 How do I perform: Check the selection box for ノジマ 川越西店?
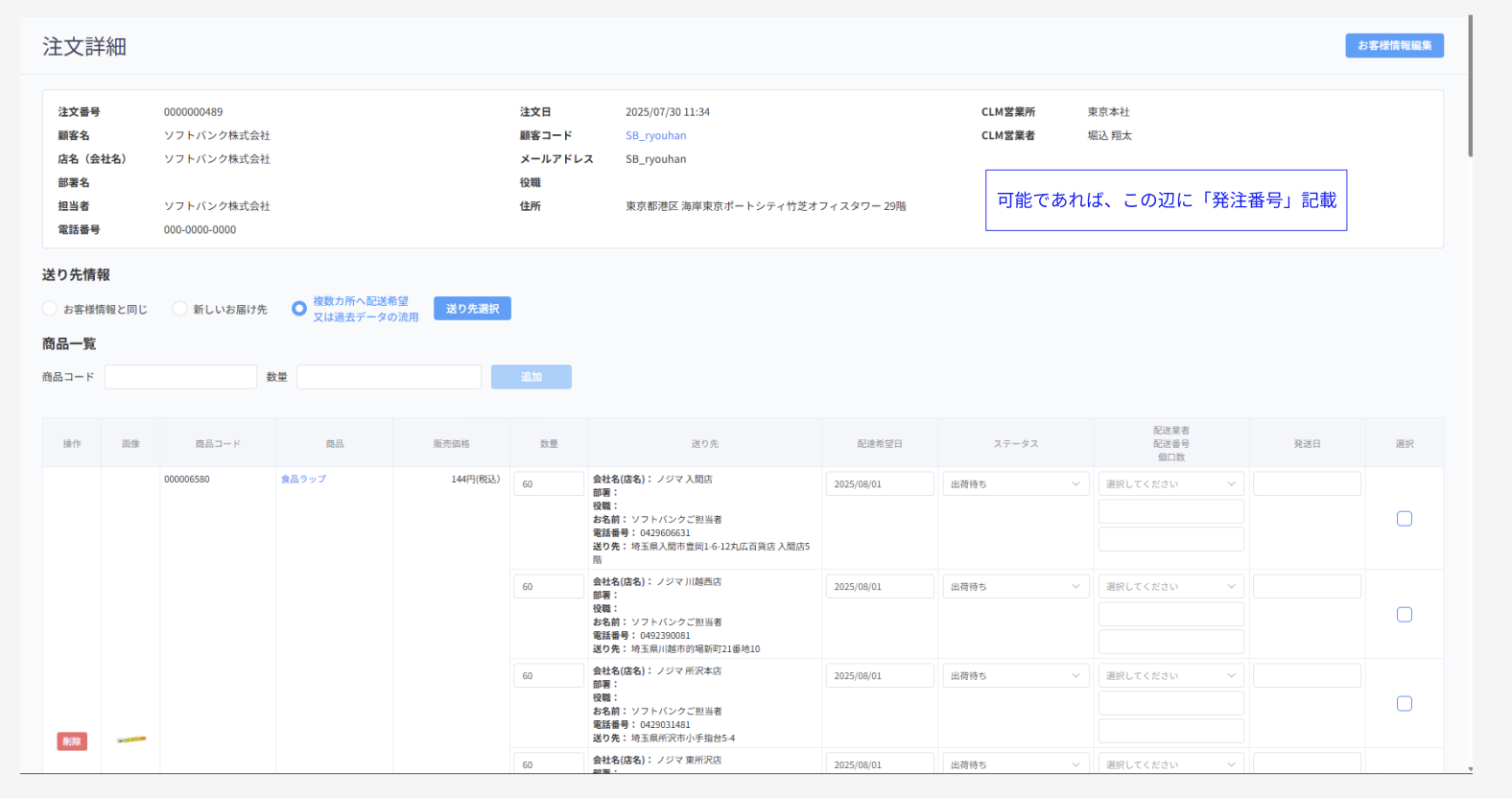(x=1404, y=615)
